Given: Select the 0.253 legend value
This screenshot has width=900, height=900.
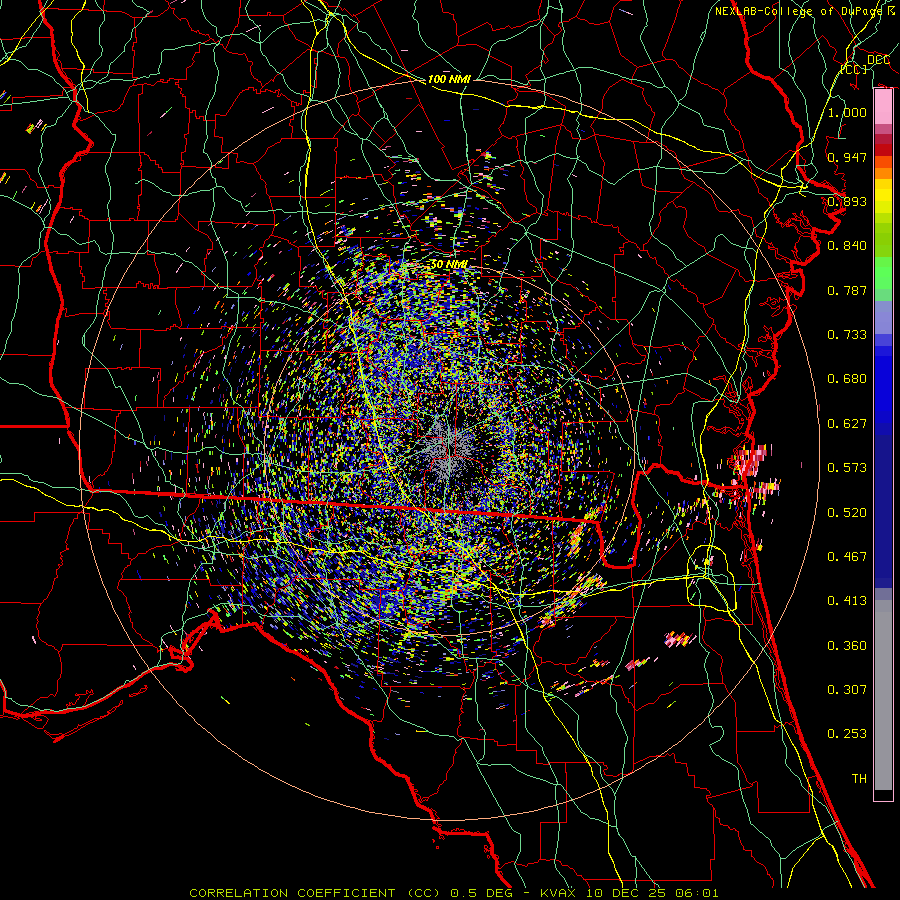Looking at the screenshot, I should tap(847, 734).
